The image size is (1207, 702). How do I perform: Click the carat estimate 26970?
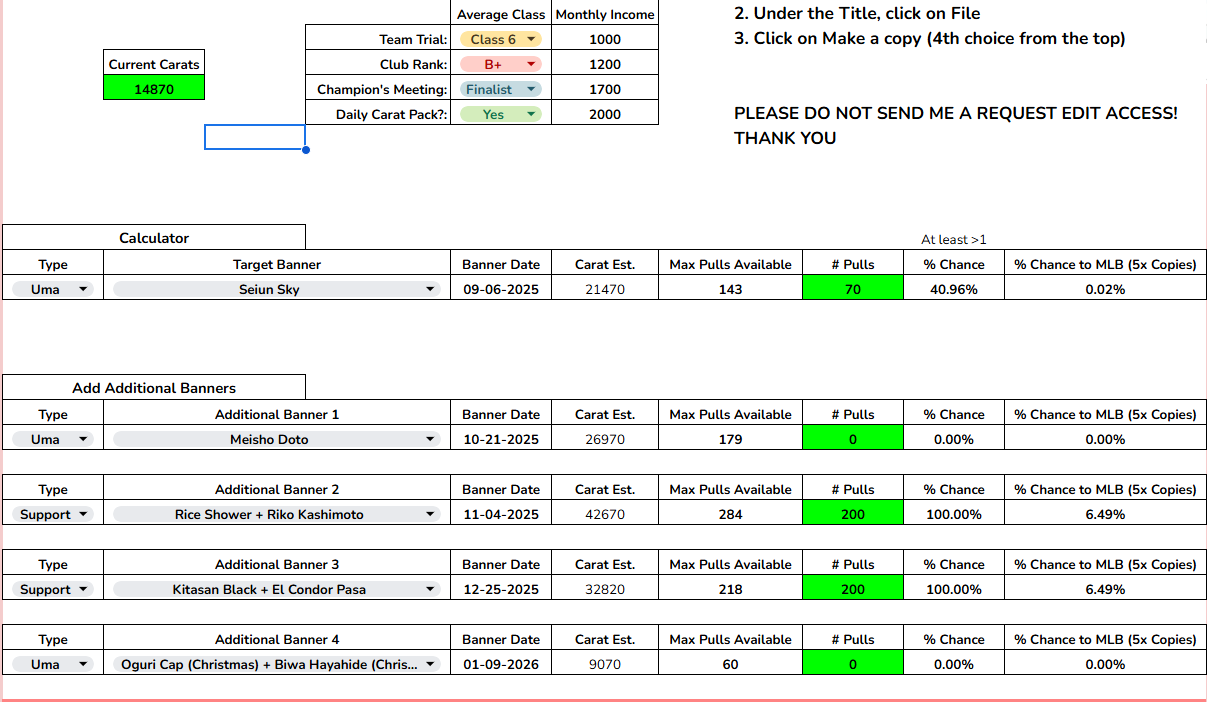(x=605, y=439)
